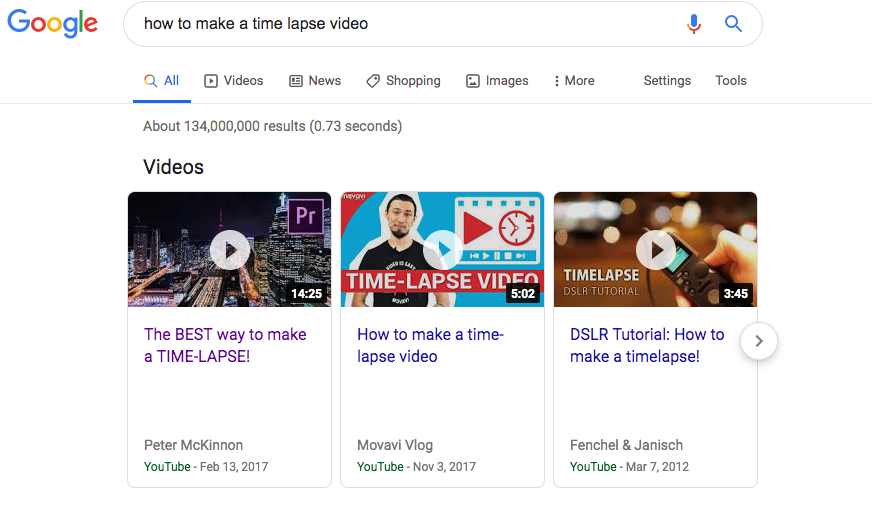Open 'How to make a time-lapse video' link
Image resolution: width=872 pixels, height=517 pixels.
click(430, 345)
